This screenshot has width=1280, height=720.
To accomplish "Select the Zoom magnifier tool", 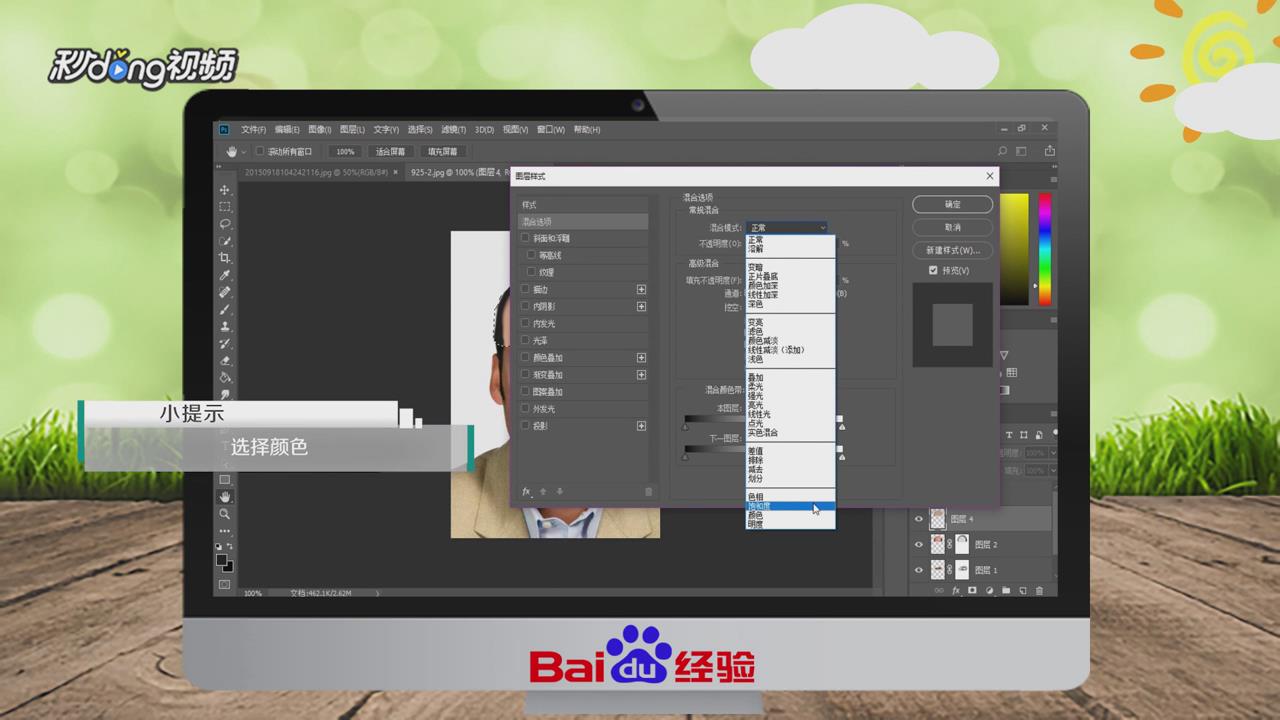I will 225,513.
